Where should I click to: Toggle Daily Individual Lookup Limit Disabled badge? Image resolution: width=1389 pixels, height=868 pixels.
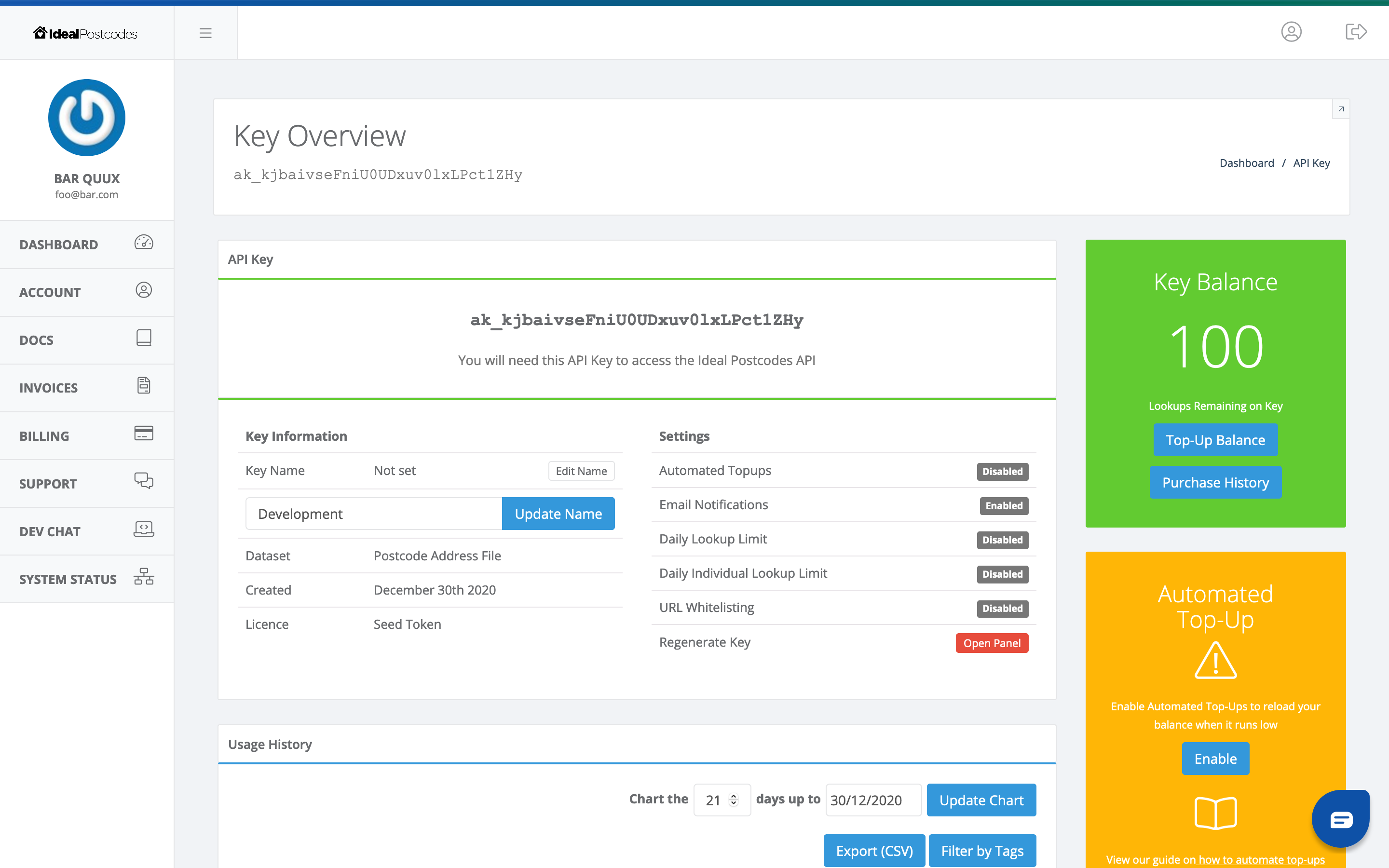tap(1002, 574)
